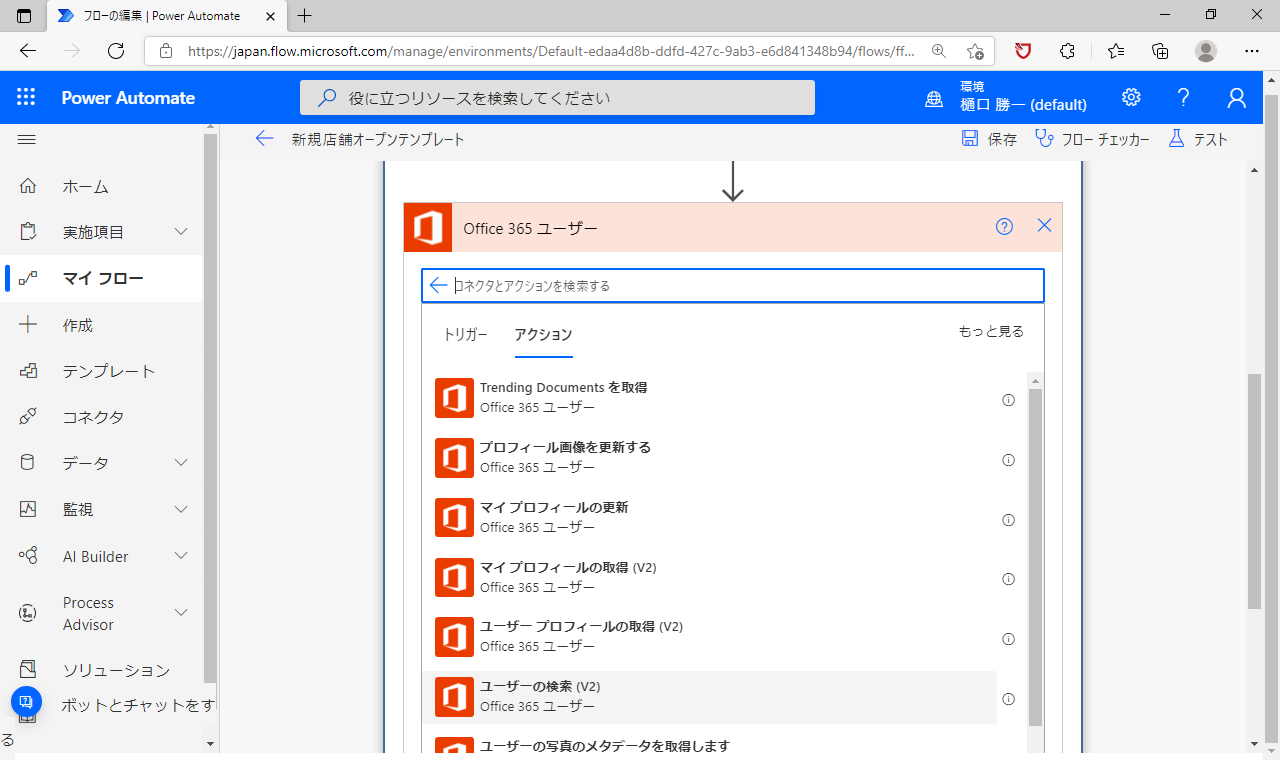Run the フロー チェッカー

point(1092,139)
